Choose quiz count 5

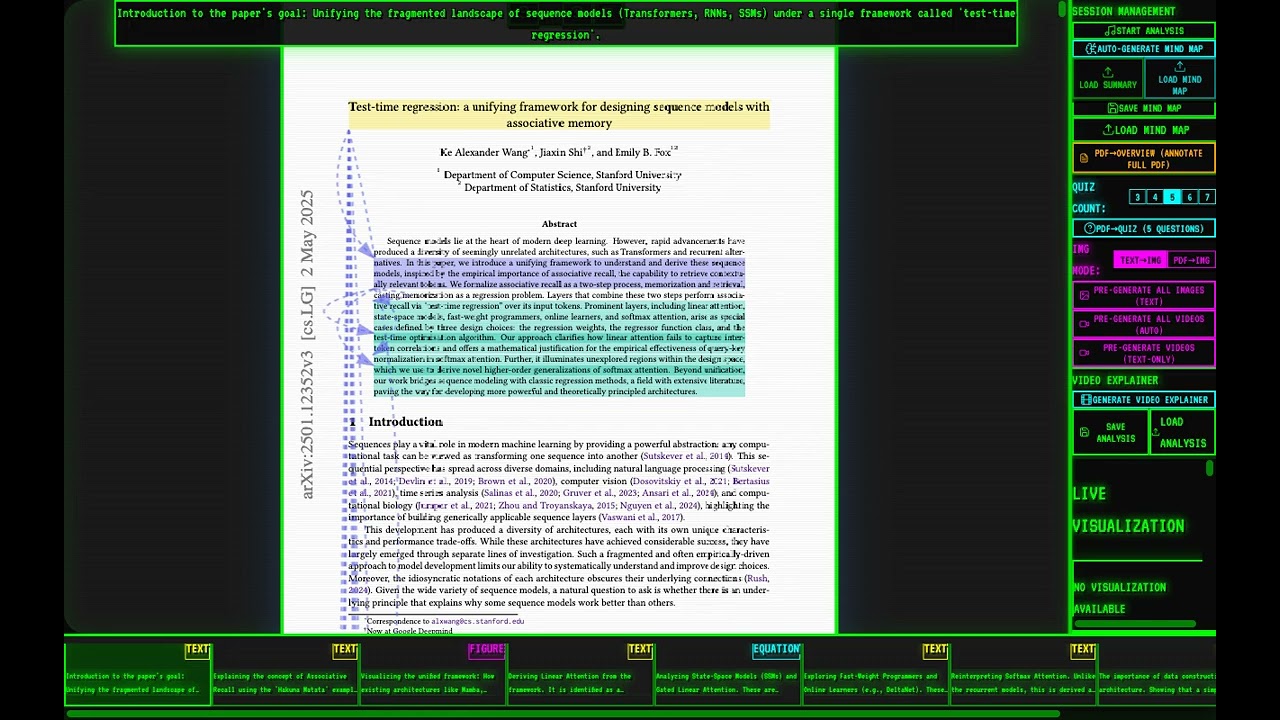click(1172, 197)
